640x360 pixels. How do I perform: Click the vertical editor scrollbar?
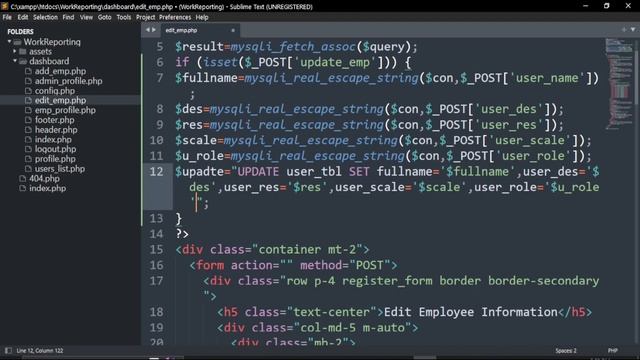click(637, 73)
